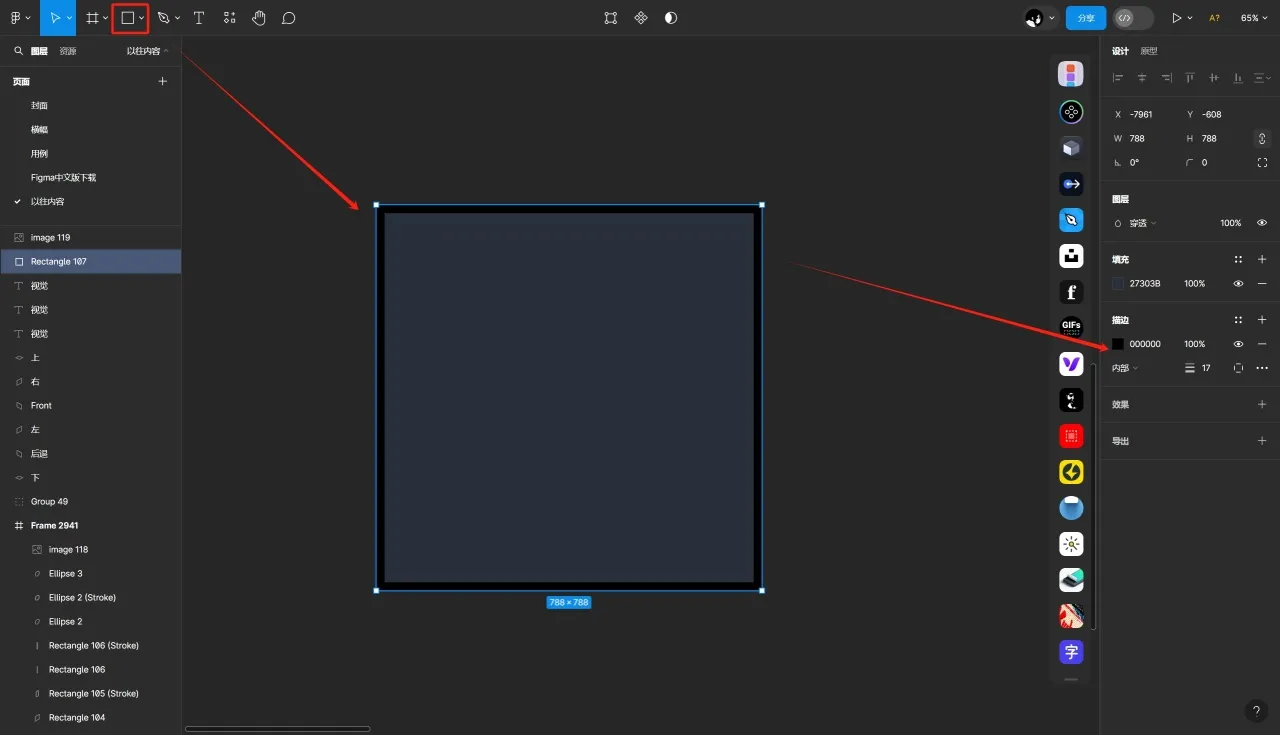Open the purple 字 plugin icon
This screenshot has height=735, width=1280.
click(x=1071, y=652)
